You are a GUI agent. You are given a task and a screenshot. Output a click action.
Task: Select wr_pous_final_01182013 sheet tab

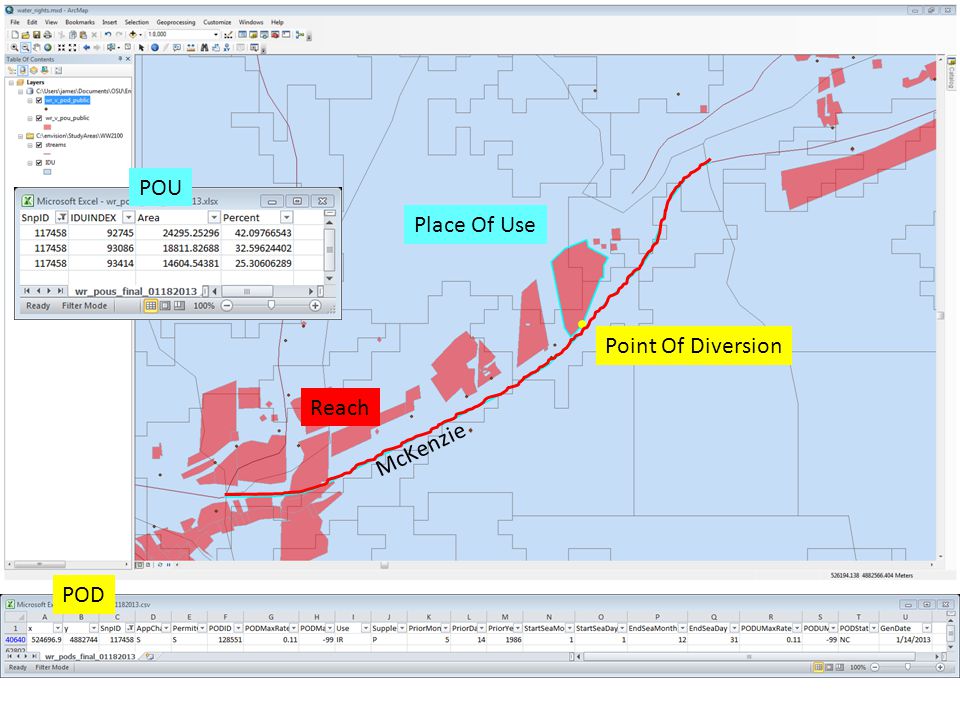pyautogui.click(x=136, y=291)
